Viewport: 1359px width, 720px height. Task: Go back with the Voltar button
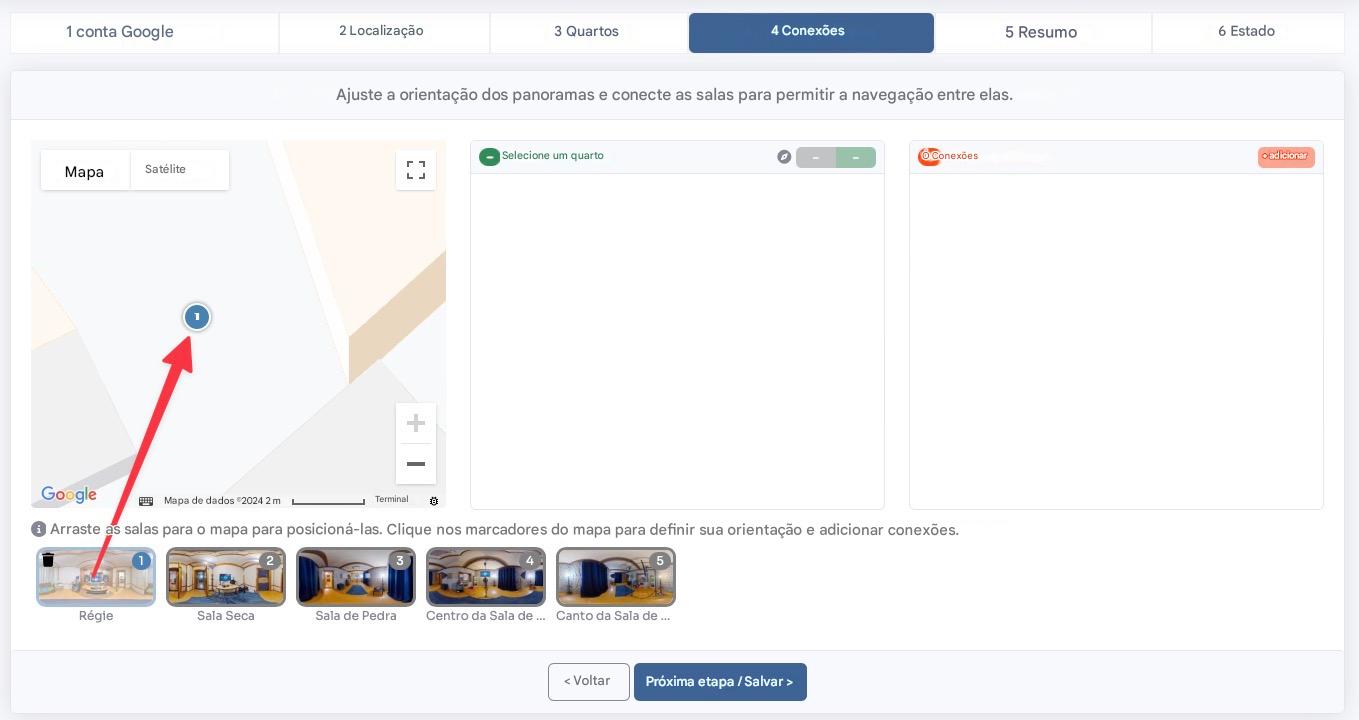tap(588, 681)
